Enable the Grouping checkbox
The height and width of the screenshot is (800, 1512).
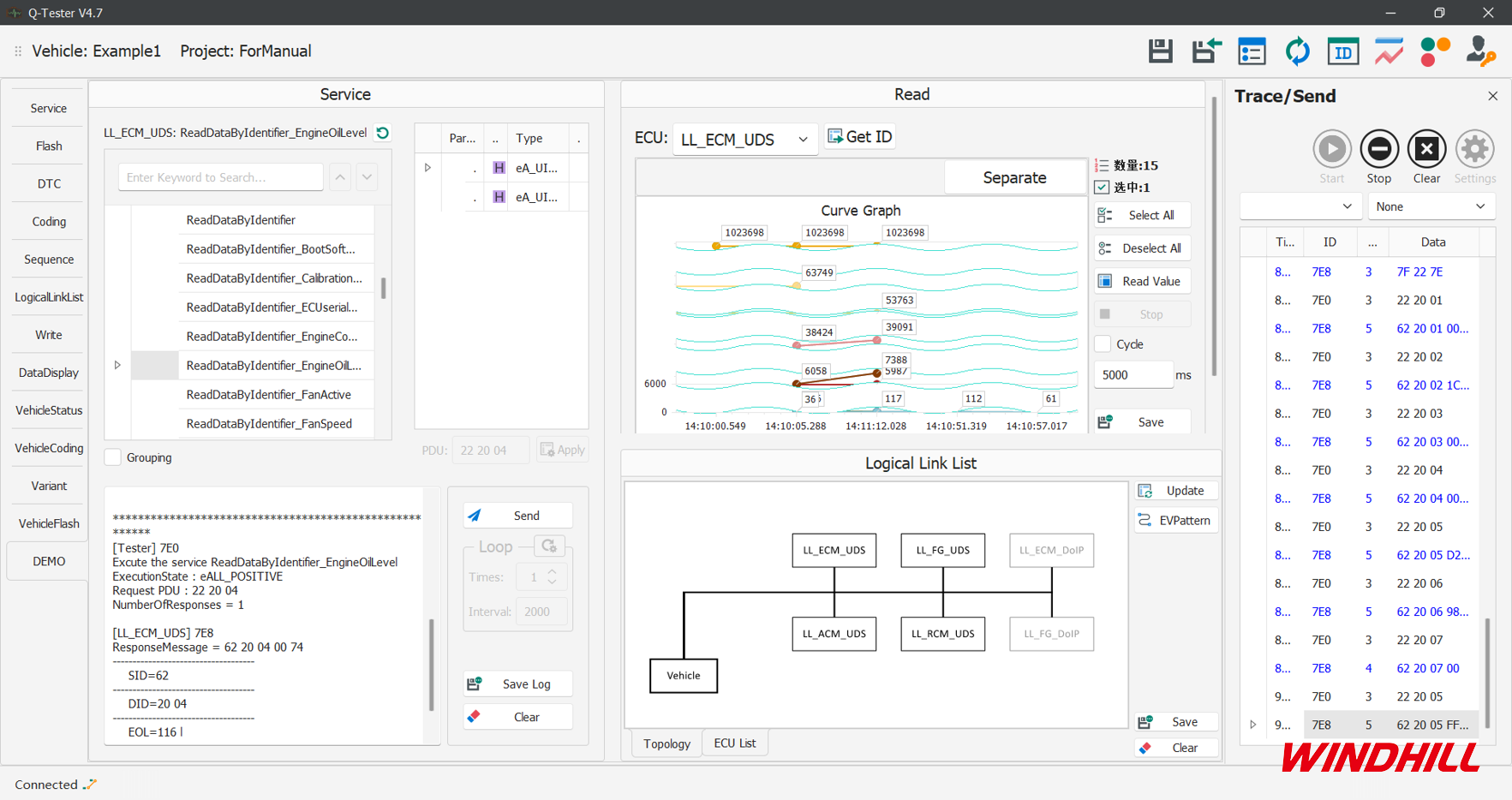[x=113, y=457]
